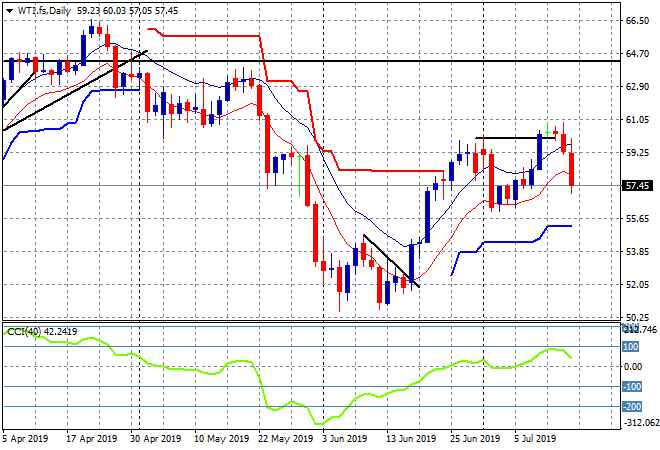Click the current price label 57.45
This screenshot has width=660, height=450.
click(x=637, y=186)
